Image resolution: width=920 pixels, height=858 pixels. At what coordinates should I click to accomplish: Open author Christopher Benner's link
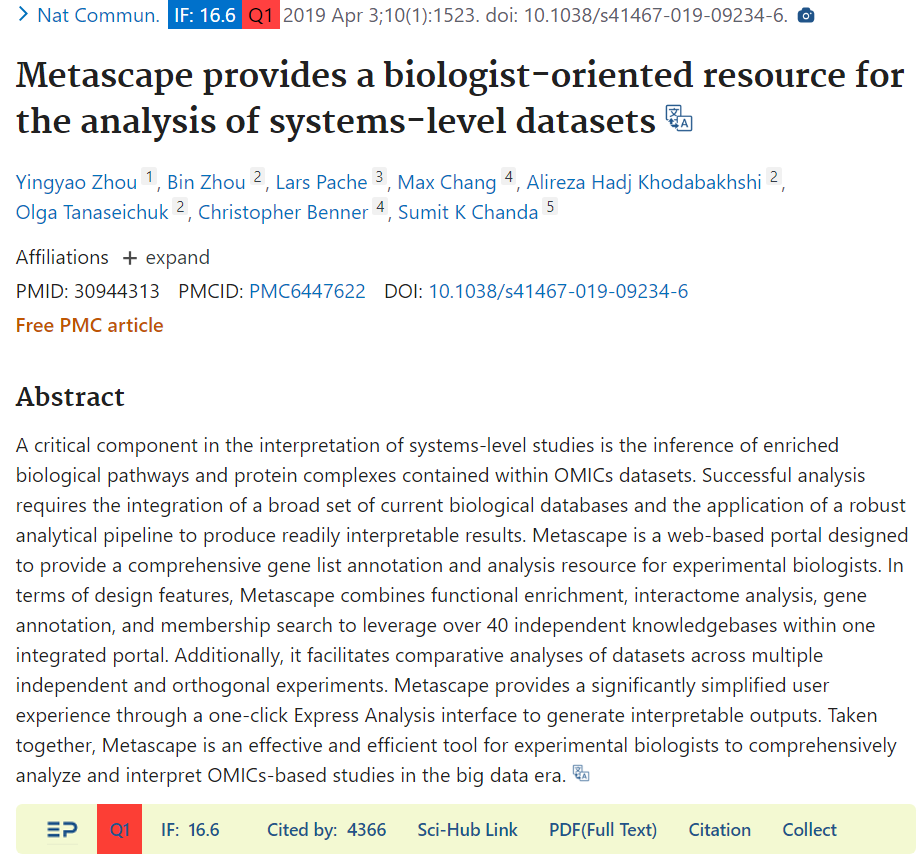point(283,212)
